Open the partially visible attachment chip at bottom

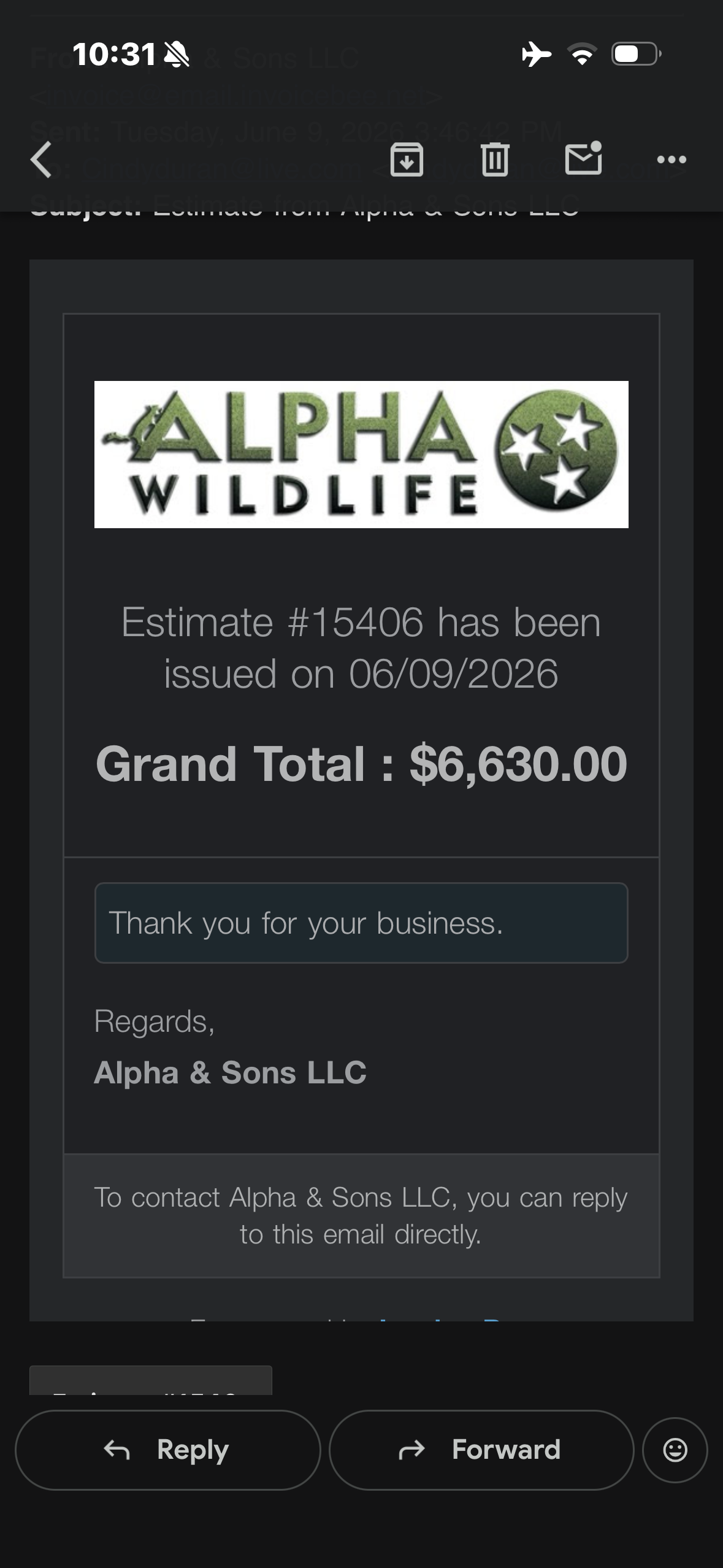(x=151, y=1380)
